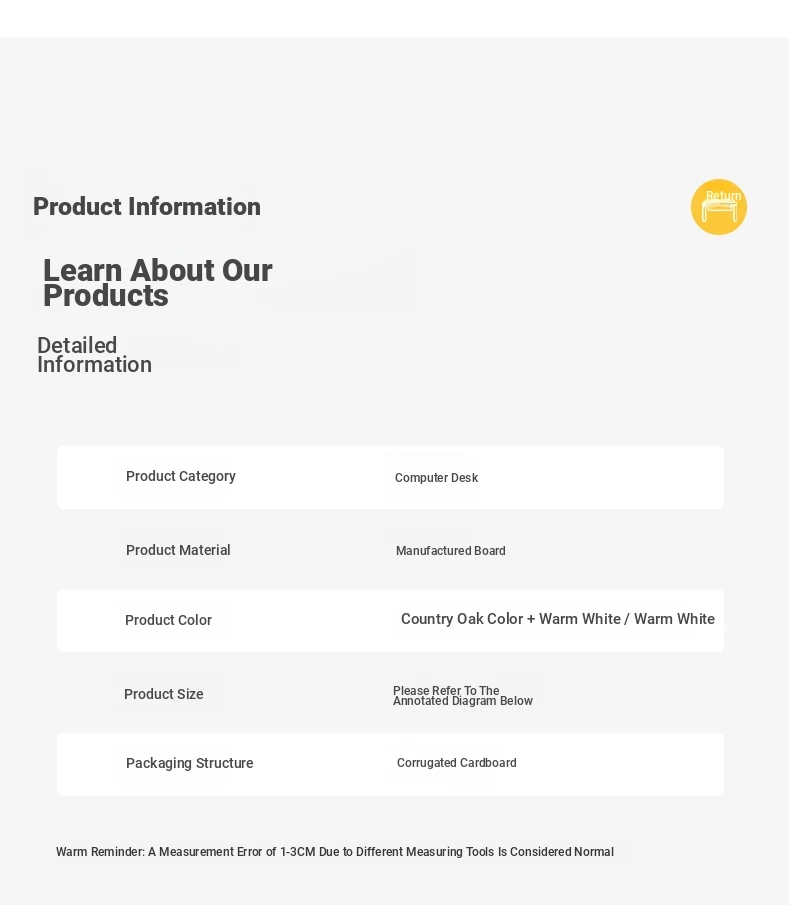Click the Product Color row card
The image size is (790, 905).
pos(390,620)
